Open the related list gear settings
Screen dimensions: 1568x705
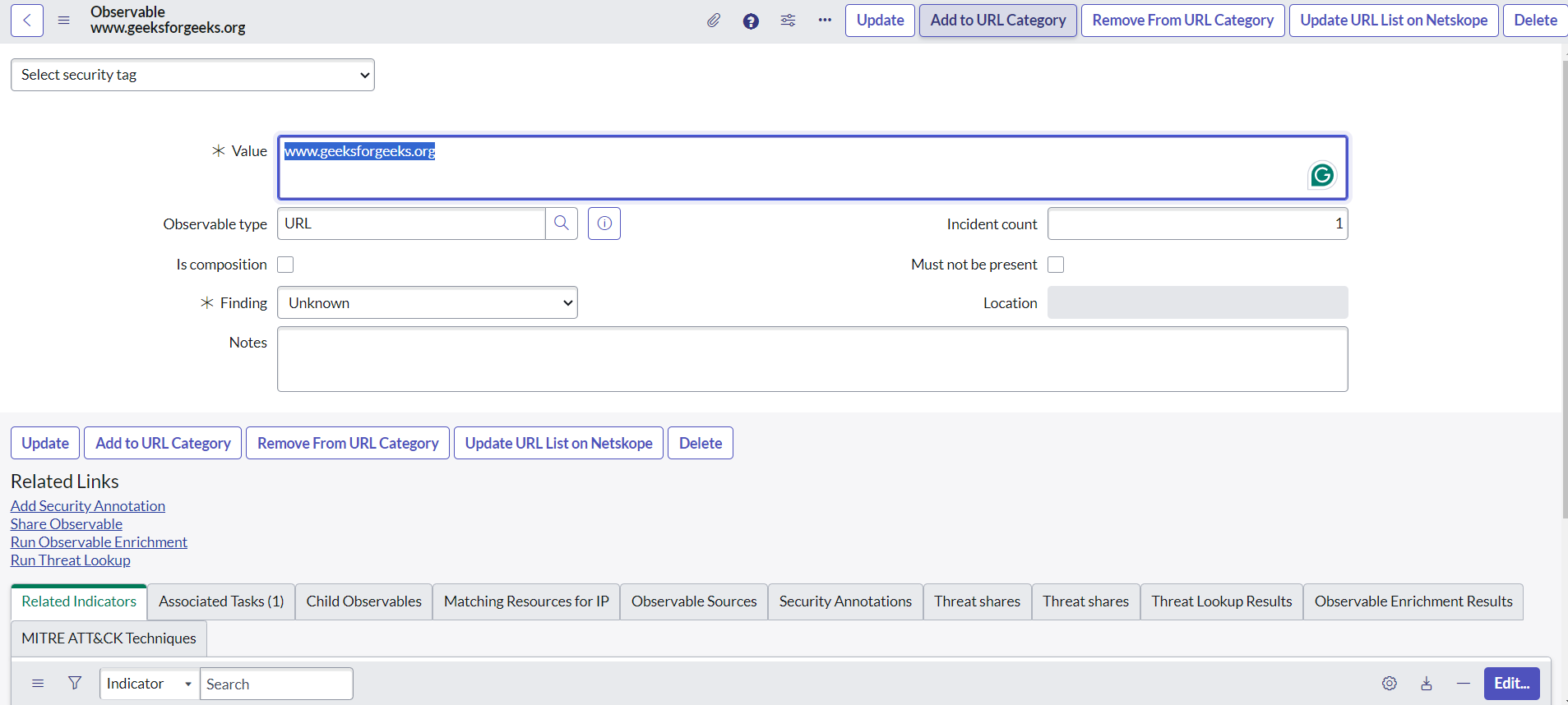[1390, 684]
